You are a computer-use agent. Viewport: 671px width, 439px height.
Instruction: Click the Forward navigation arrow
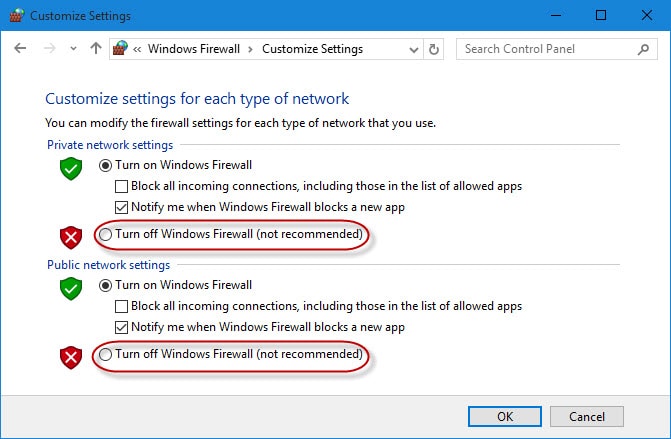pos(46,48)
